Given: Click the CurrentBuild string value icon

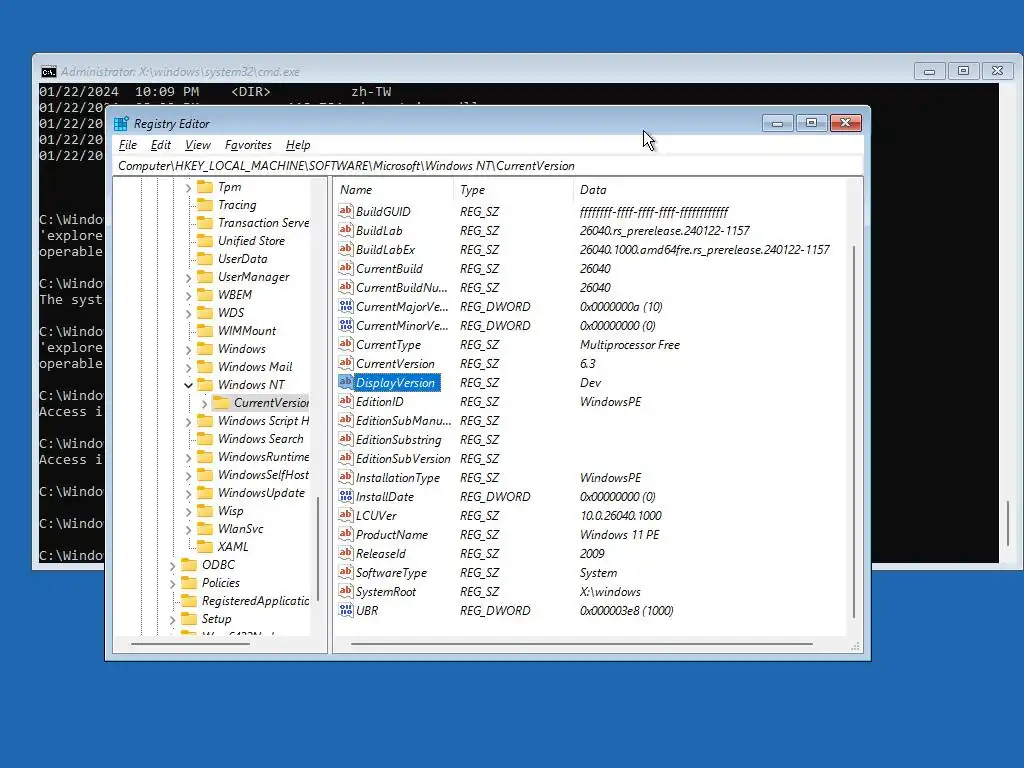Looking at the screenshot, I should pyautogui.click(x=345, y=268).
